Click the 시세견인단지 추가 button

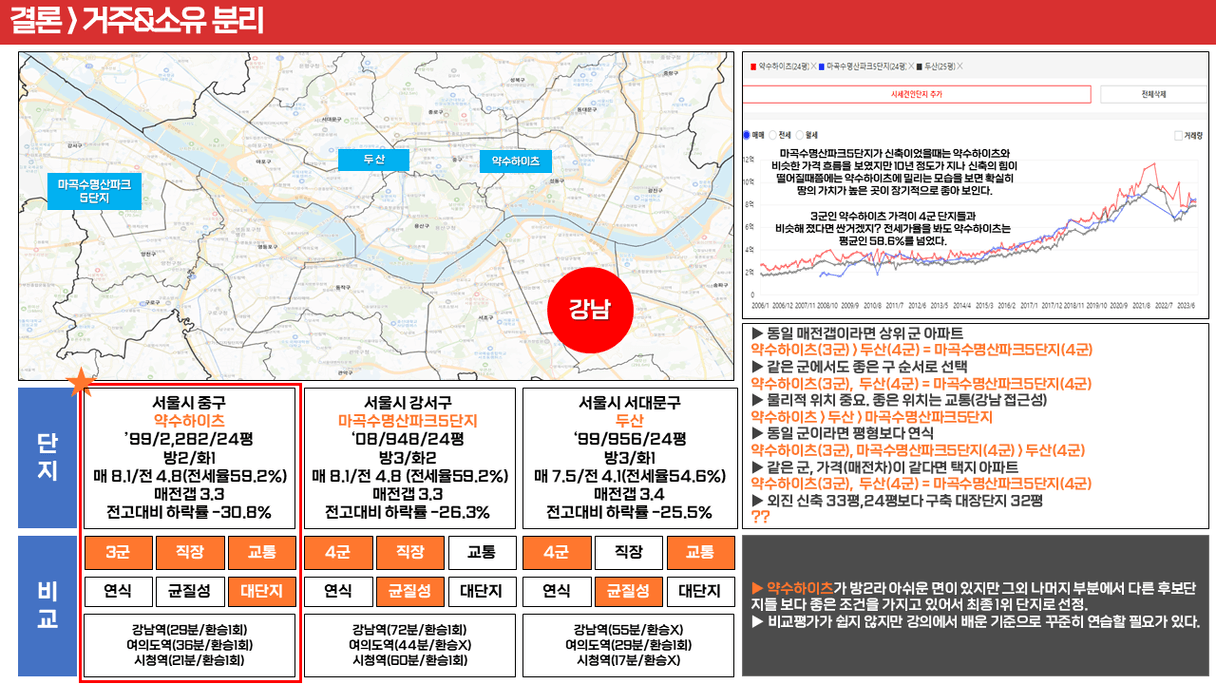click(917, 94)
